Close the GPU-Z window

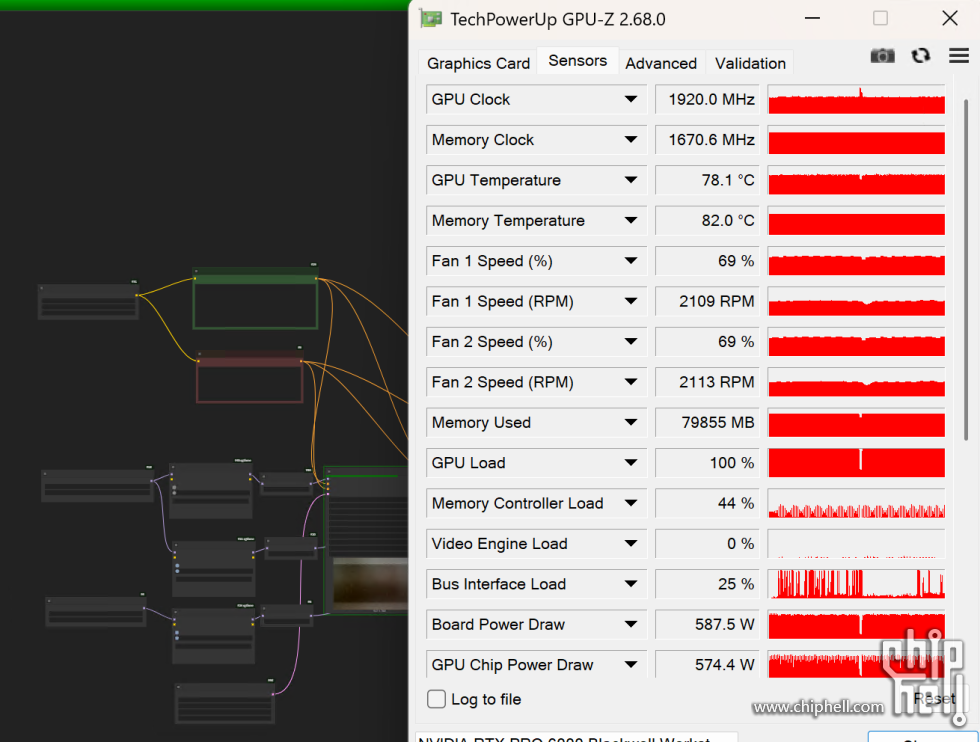[949, 19]
